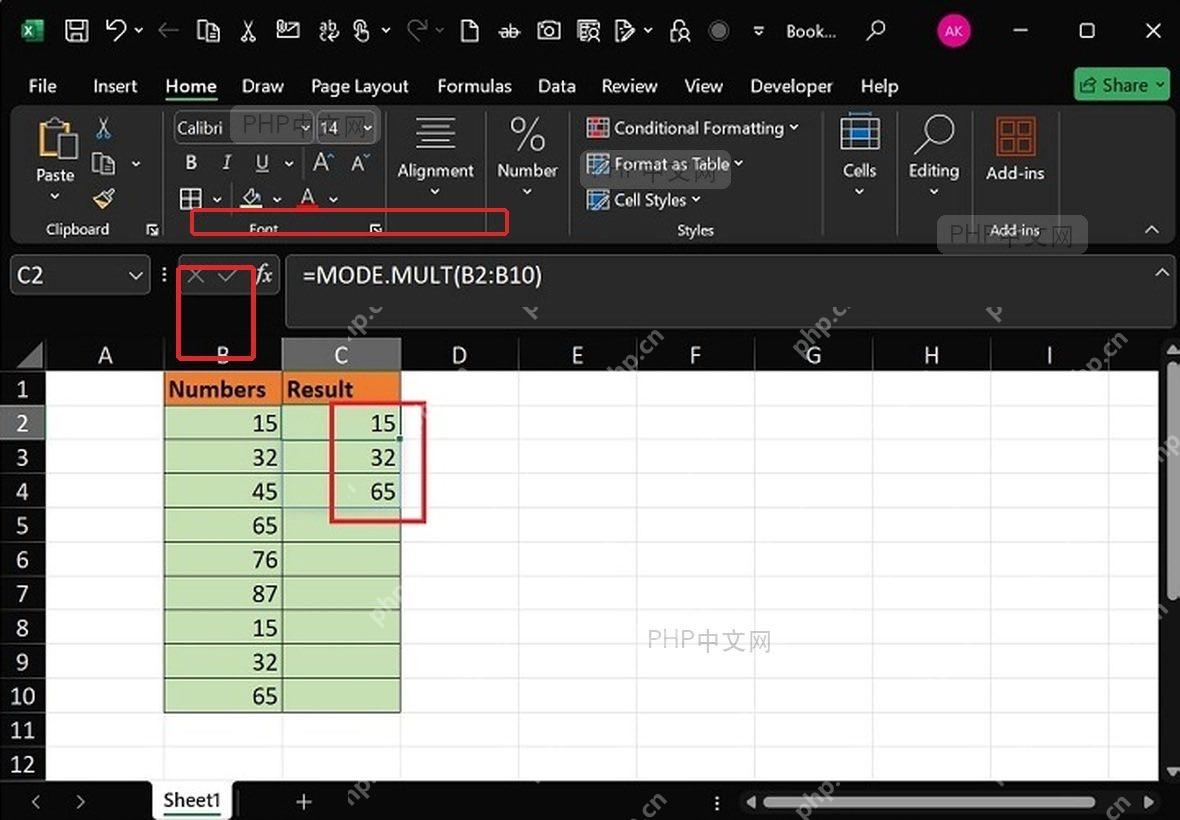This screenshot has height=820, width=1180.
Task: Toggle Bold formatting
Action: point(191,162)
